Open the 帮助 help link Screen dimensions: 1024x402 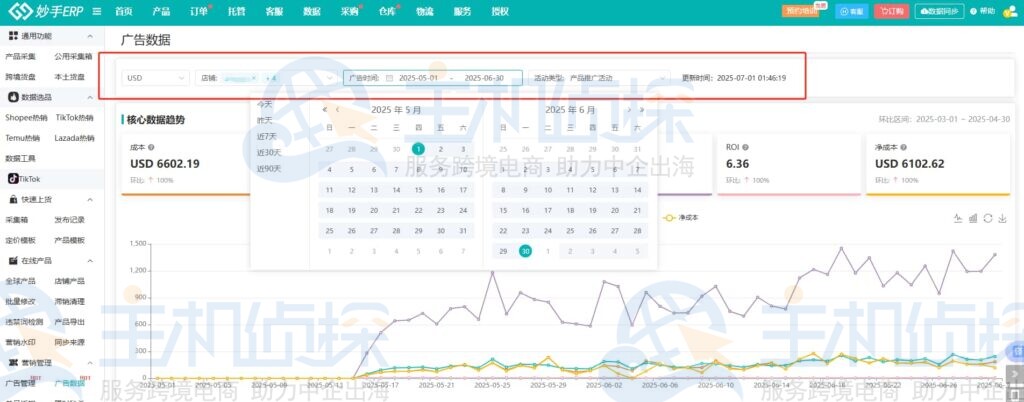983,11
